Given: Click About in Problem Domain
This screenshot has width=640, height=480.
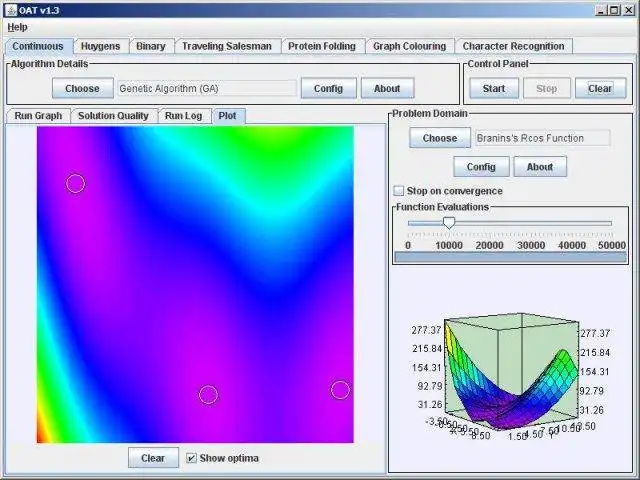Looking at the screenshot, I should pos(540,167).
